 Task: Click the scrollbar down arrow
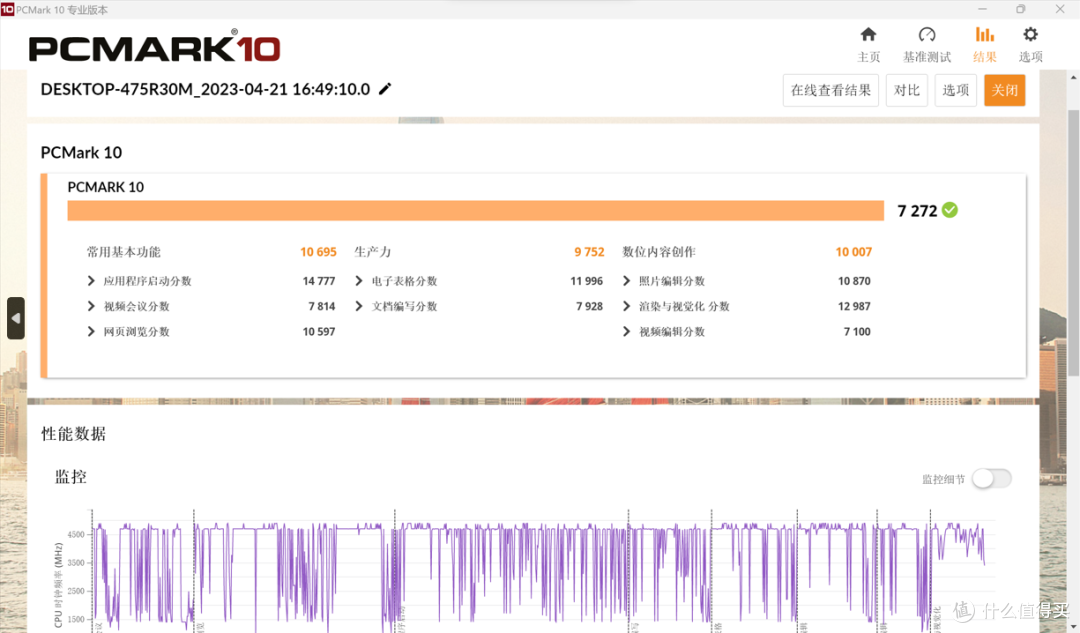pyautogui.click(x=1073, y=625)
